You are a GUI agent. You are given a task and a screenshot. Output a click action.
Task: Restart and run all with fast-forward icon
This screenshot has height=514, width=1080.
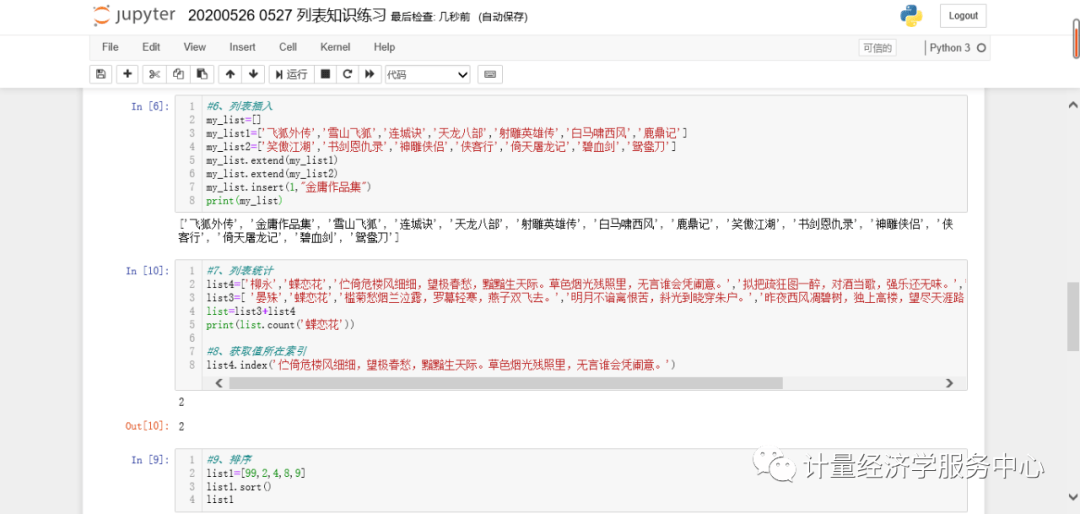pyautogui.click(x=370, y=74)
